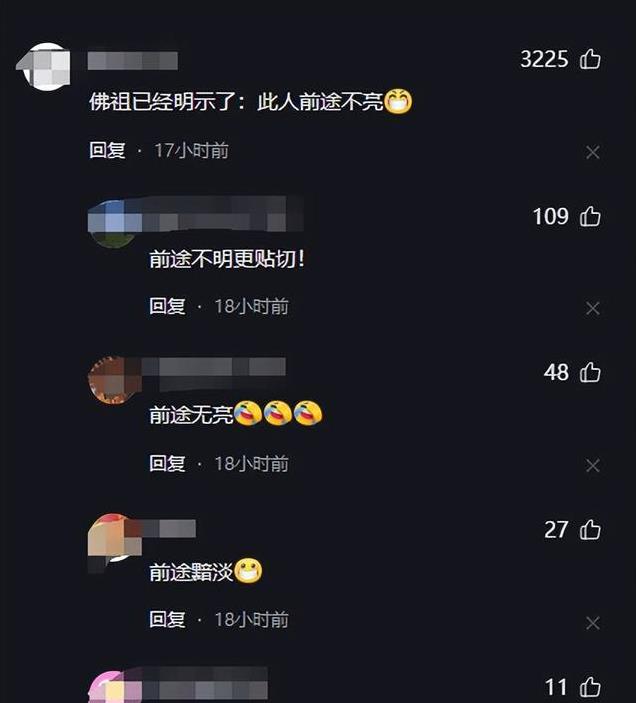Like the 前途黯淡 reply with 27 likes

[590, 529]
